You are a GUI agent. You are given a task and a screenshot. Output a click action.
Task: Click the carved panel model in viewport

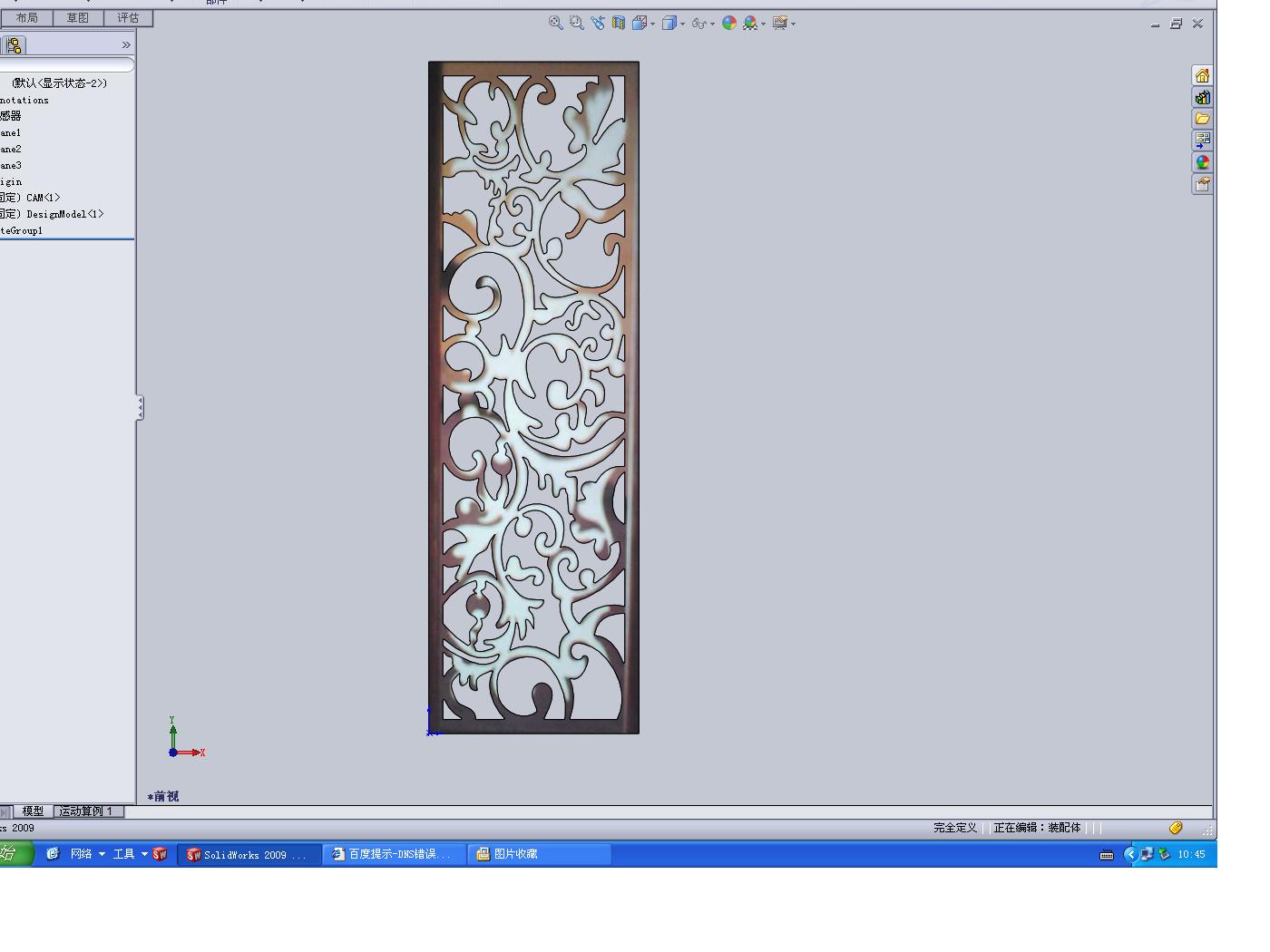(x=533, y=397)
